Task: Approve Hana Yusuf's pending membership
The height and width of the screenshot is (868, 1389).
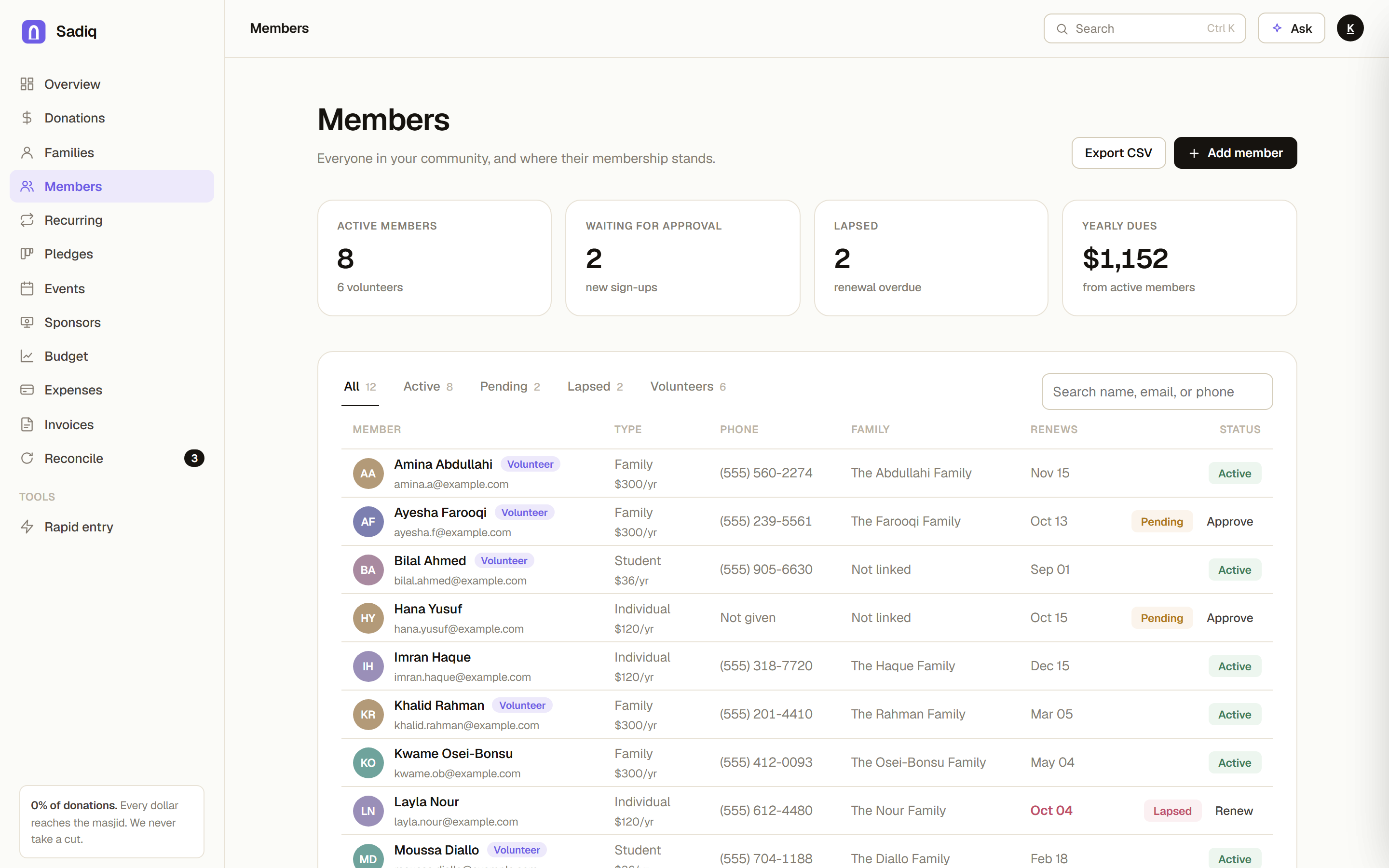Action: (x=1229, y=618)
